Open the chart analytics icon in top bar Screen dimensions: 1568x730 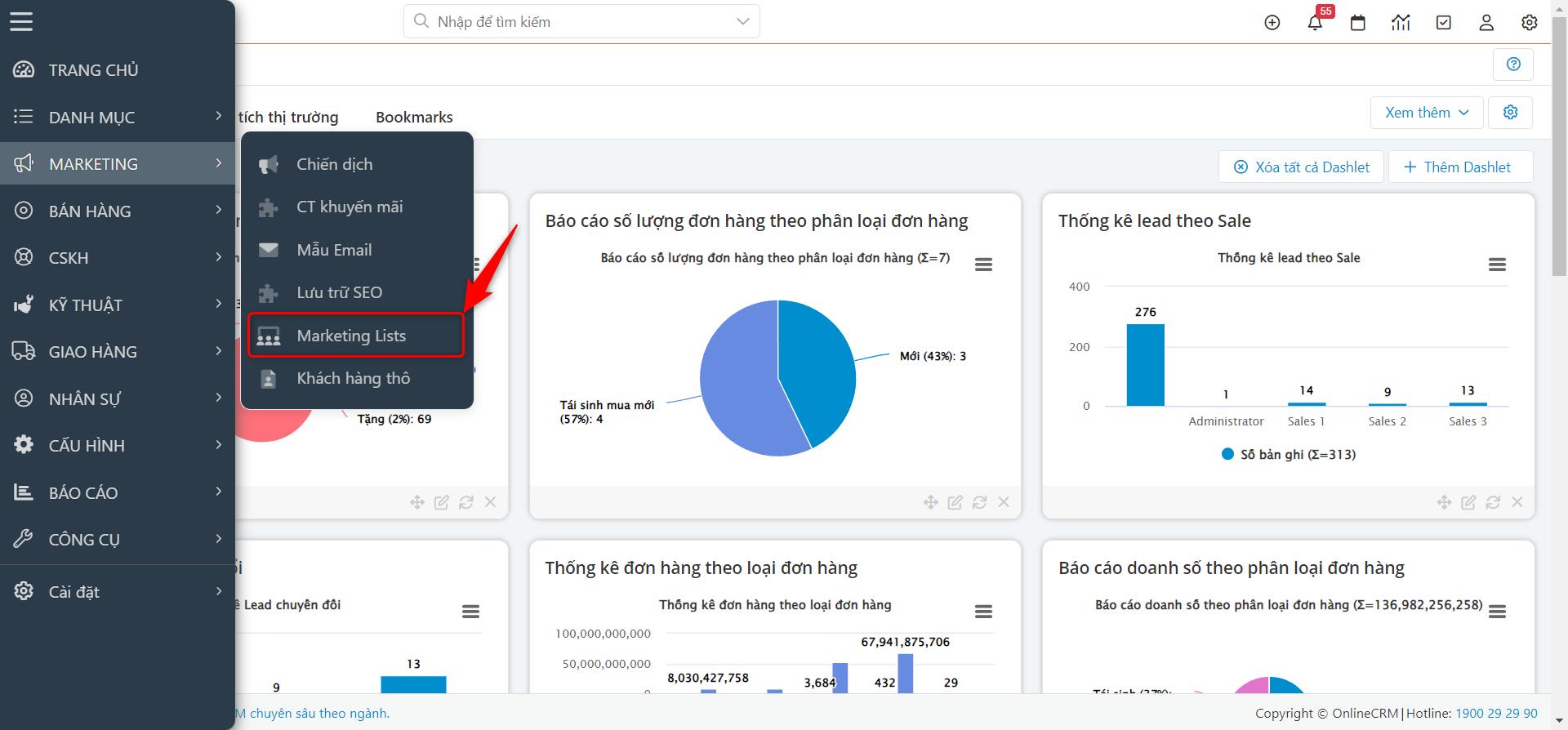pos(1401,23)
